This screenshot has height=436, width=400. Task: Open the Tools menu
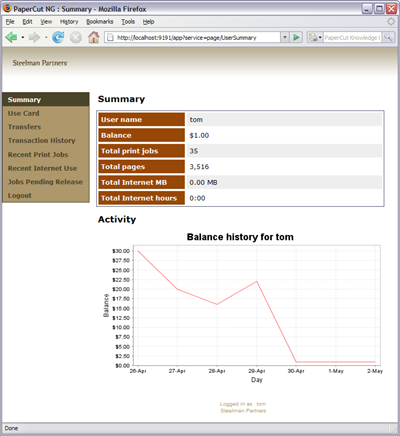pyautogui.click(x=128, y=22)
